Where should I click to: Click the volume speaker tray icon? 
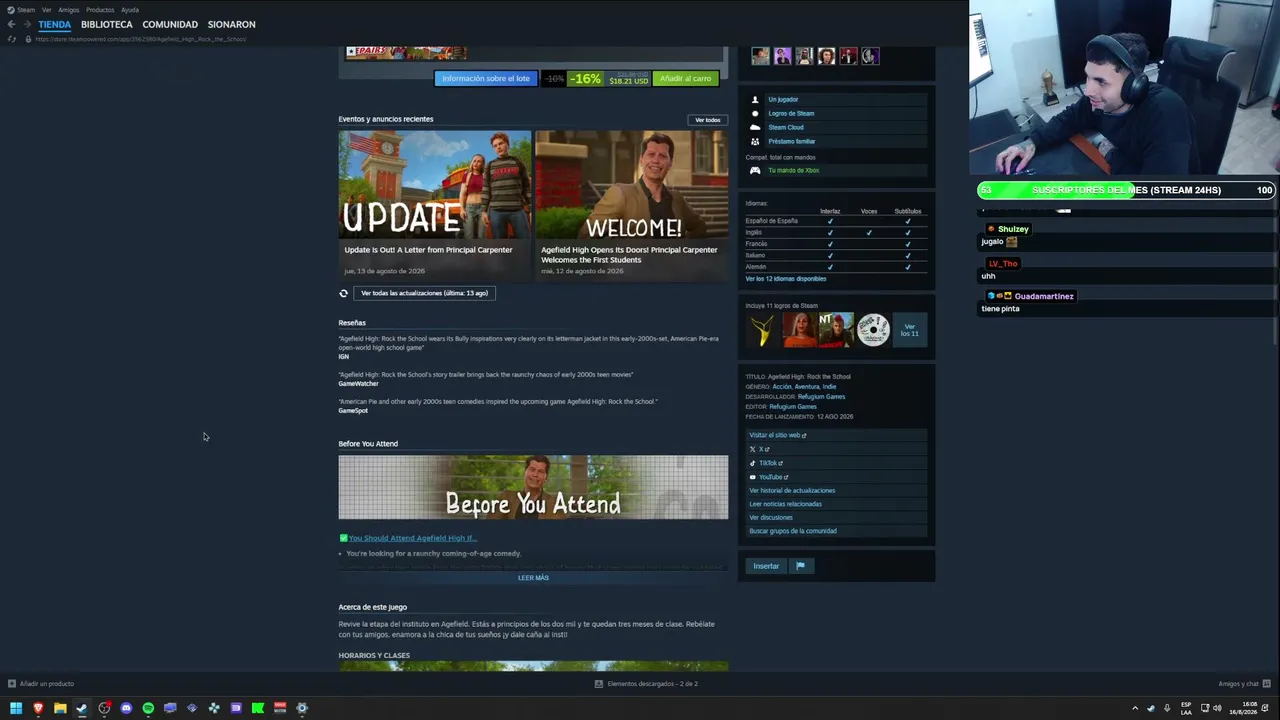tap(1217, 708)
